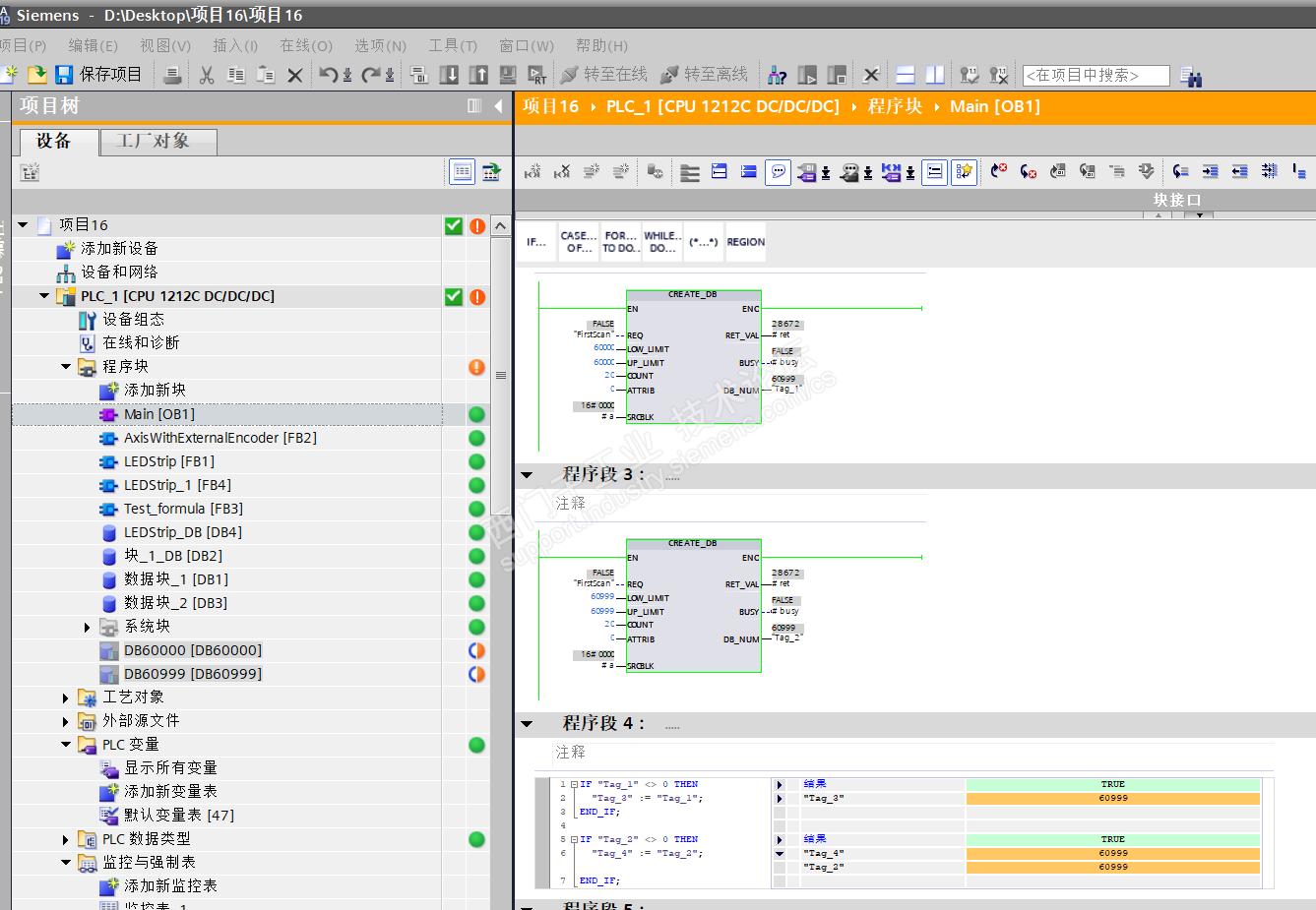This screenshot has width=1316, height=910.
Task: Collapse the 程序块 folder in project tree
Action: (66, 367)
